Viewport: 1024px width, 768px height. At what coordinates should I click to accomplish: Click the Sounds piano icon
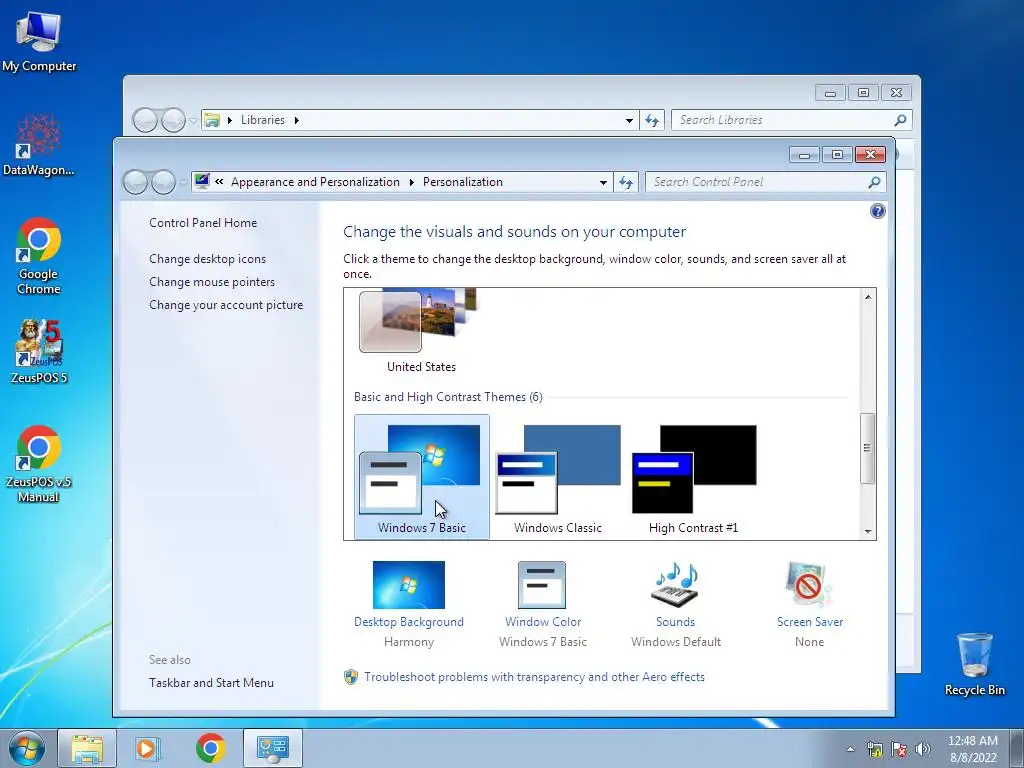point(675,585)
